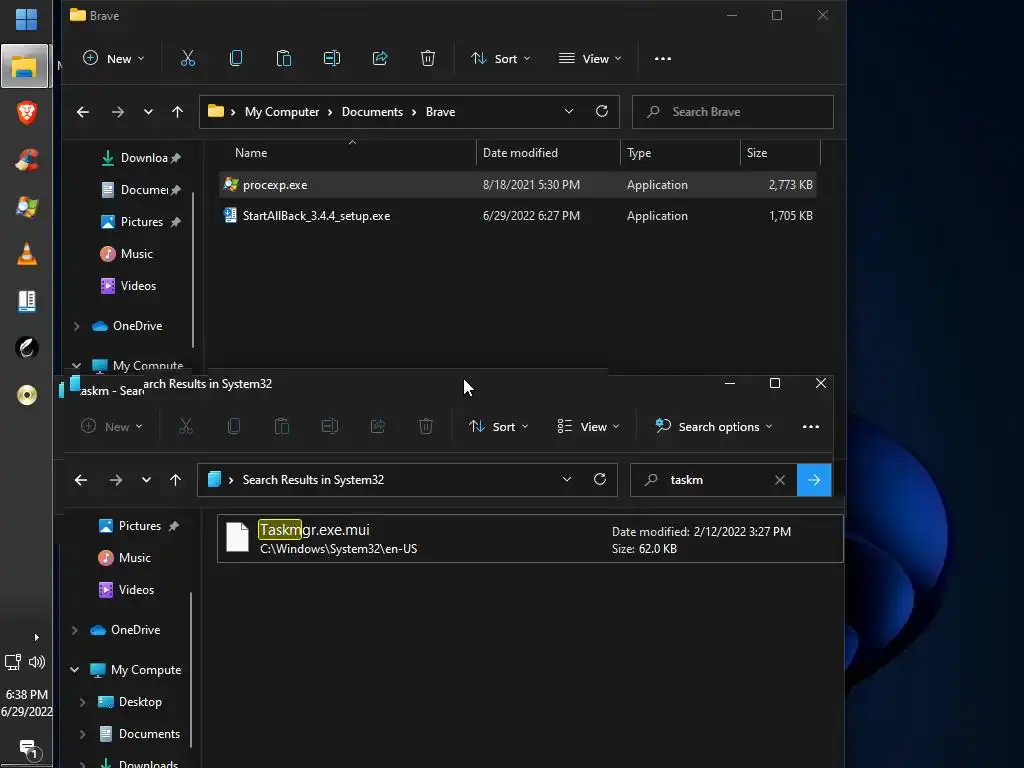Open New dropdown in Brave window

coord(114,59)
